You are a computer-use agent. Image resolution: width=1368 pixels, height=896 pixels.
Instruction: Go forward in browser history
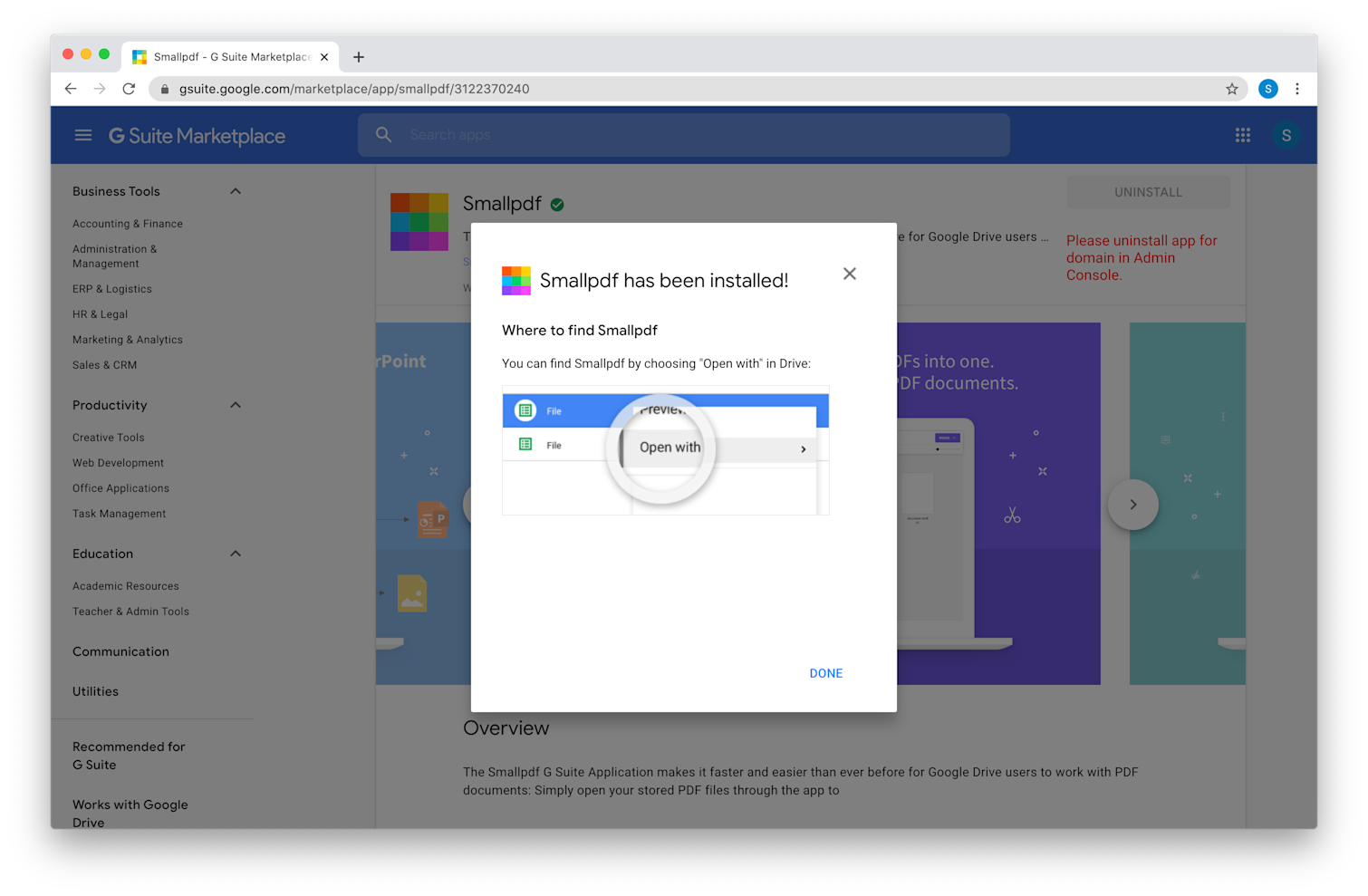coord(100,89)
